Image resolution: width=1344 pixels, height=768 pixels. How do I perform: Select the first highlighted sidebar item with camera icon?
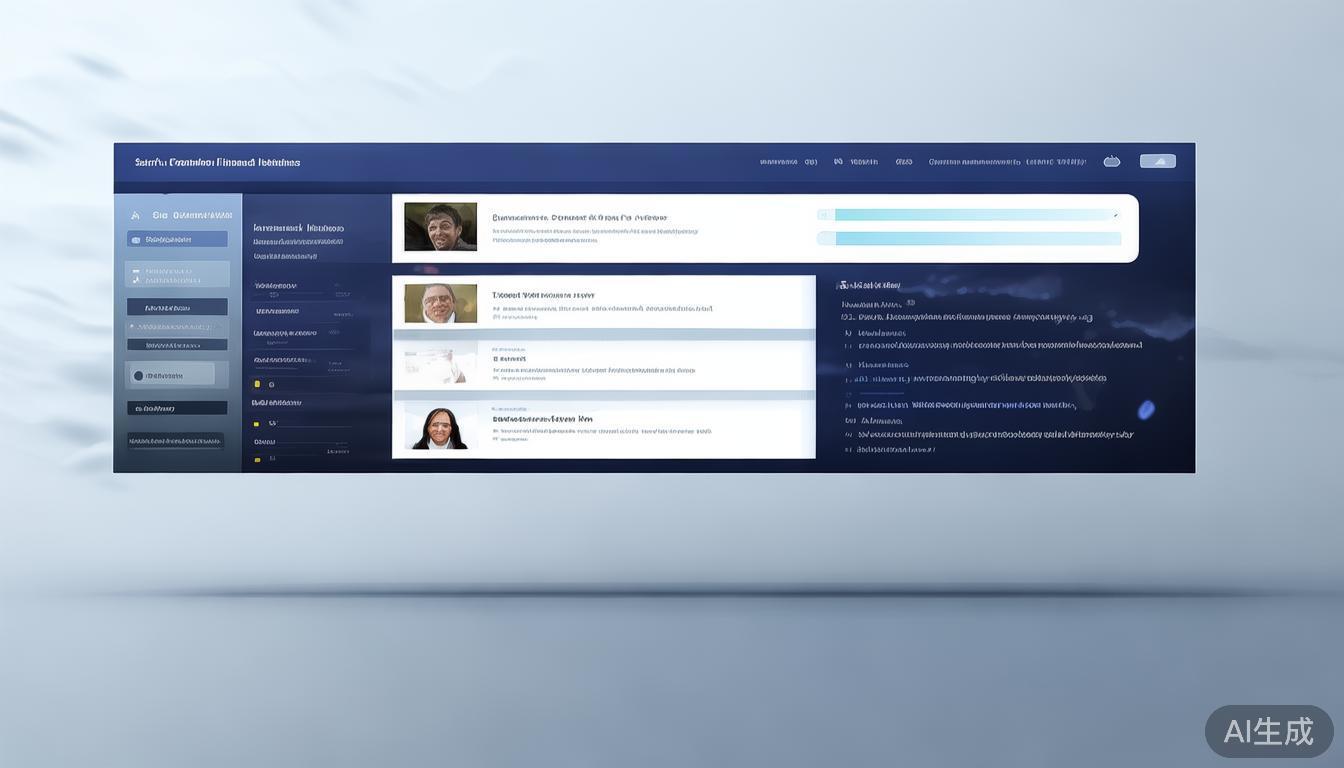[x=177, y=239]
